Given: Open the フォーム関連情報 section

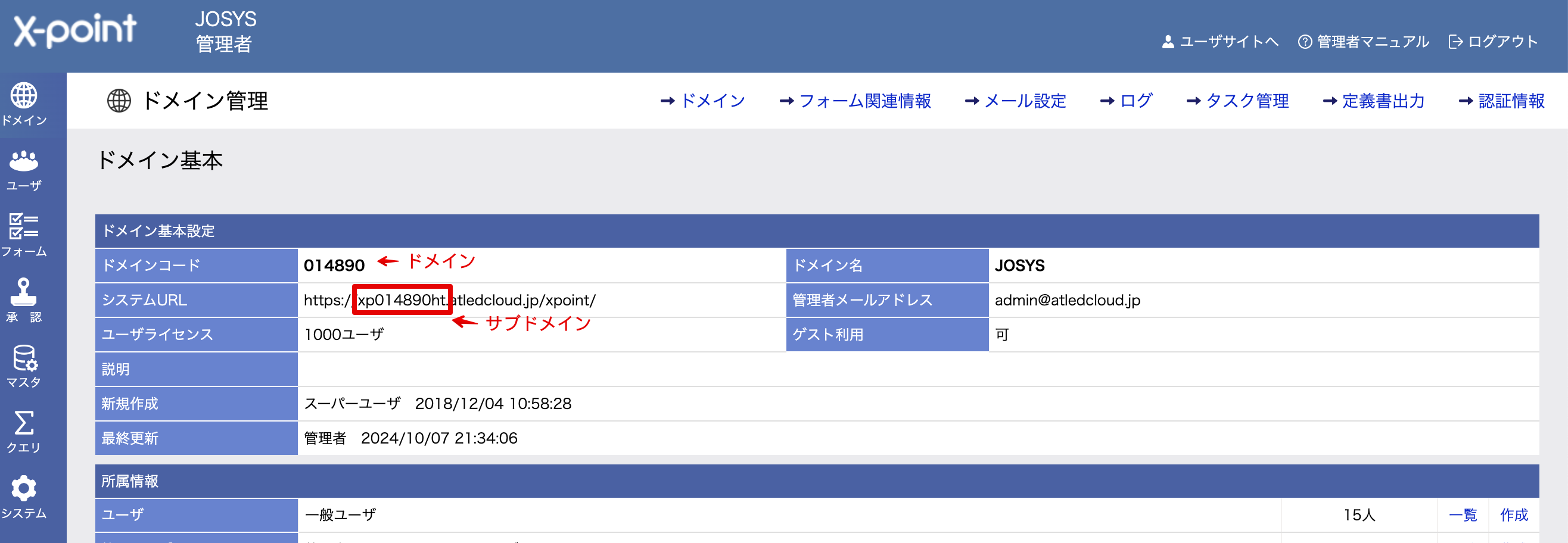Looking at the screenshot, I should point(856,101).
